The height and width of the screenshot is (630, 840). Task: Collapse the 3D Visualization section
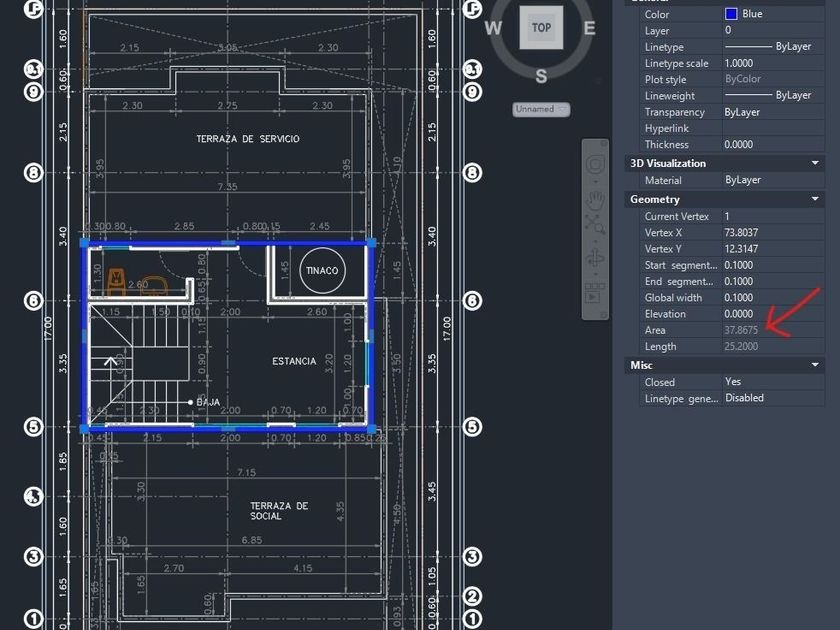[x=815, y=163]
